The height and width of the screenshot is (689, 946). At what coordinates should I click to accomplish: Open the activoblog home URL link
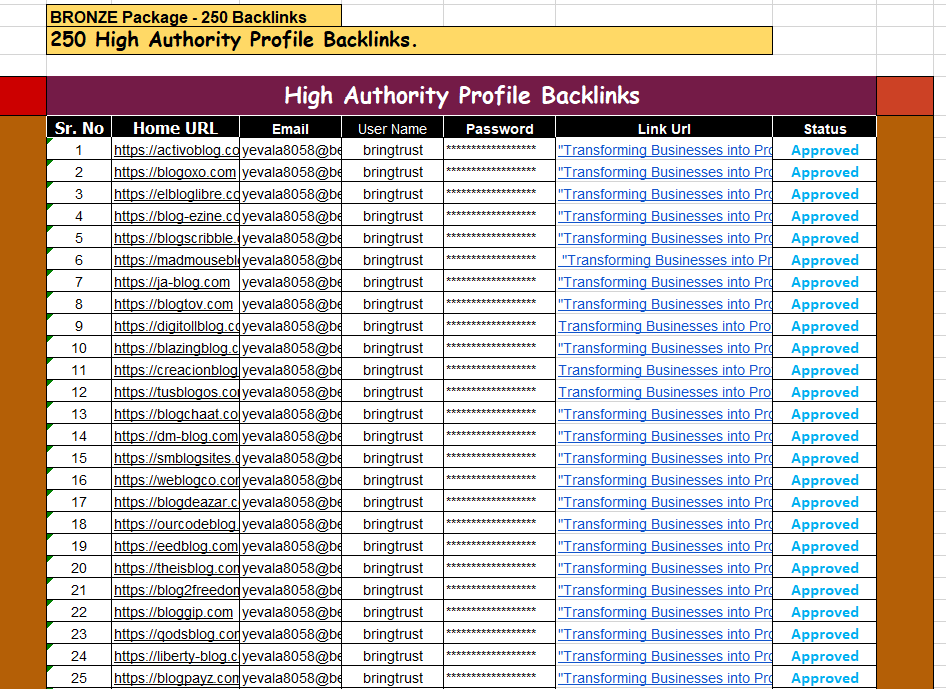[x=176, y=151]
